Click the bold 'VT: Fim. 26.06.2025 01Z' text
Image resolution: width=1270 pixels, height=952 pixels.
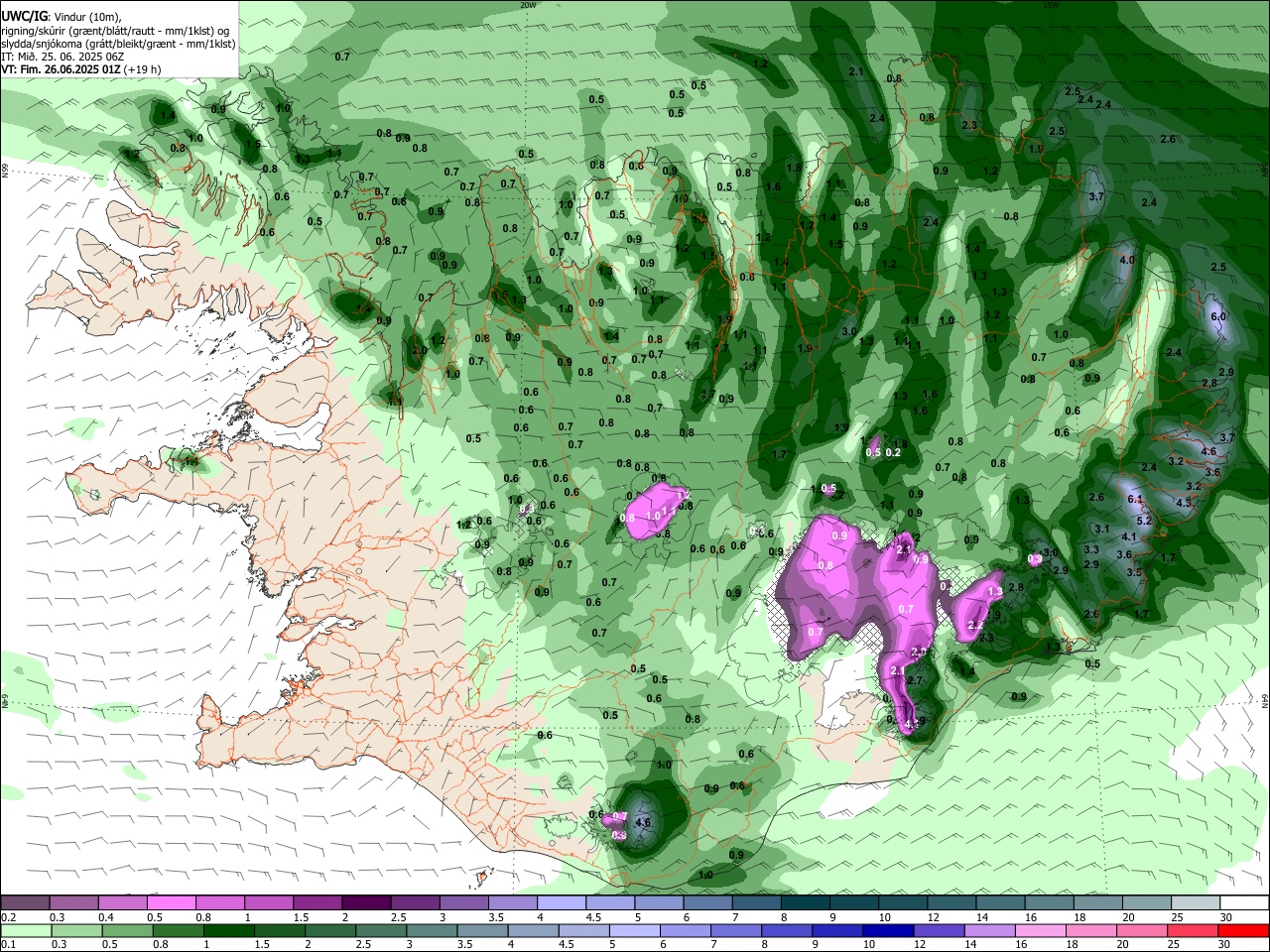click(61, 69)
